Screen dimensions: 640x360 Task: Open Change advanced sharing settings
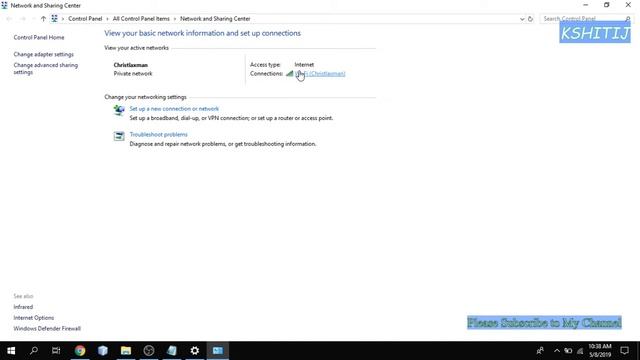click(x=45, y=69)
